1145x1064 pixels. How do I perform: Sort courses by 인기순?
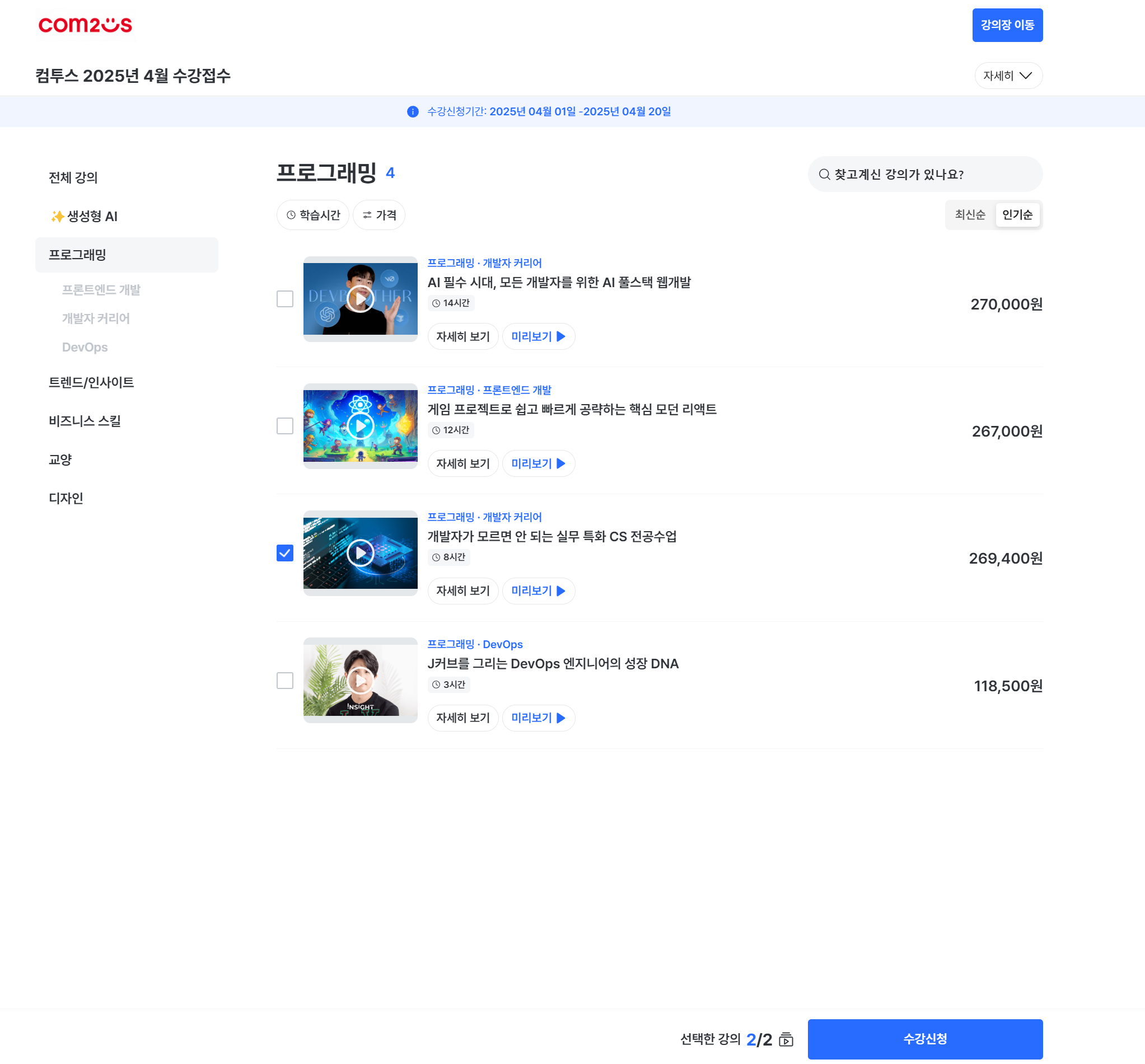click(x=1017, y=215)
